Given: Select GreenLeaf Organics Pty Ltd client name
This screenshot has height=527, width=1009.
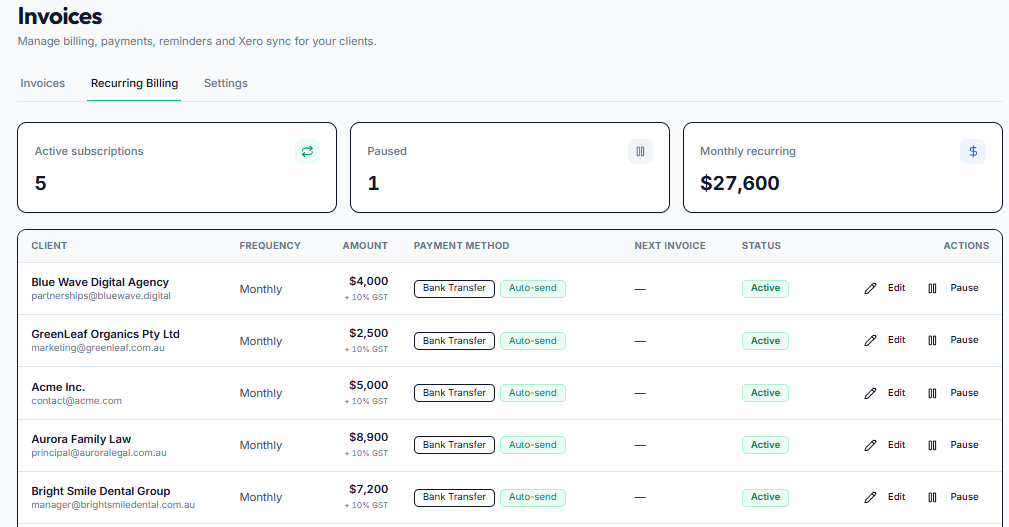Looking at the screenshot, I should pyautogui.click(x=106, y=334).
